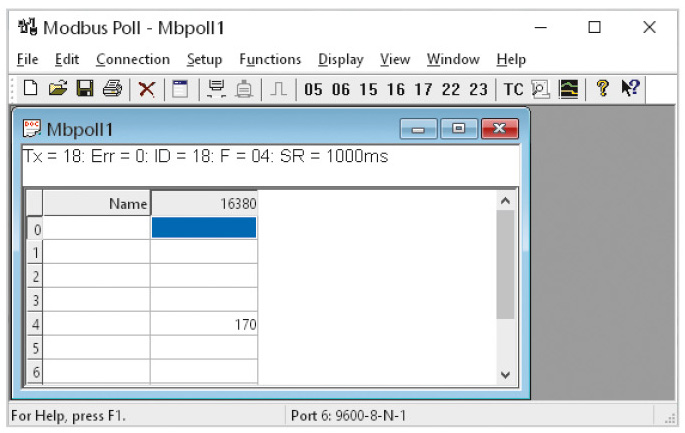The width and height of the screenshot is (685, 433).
Task: Click the Connect toolbar icon
Action: pos(216,89)
